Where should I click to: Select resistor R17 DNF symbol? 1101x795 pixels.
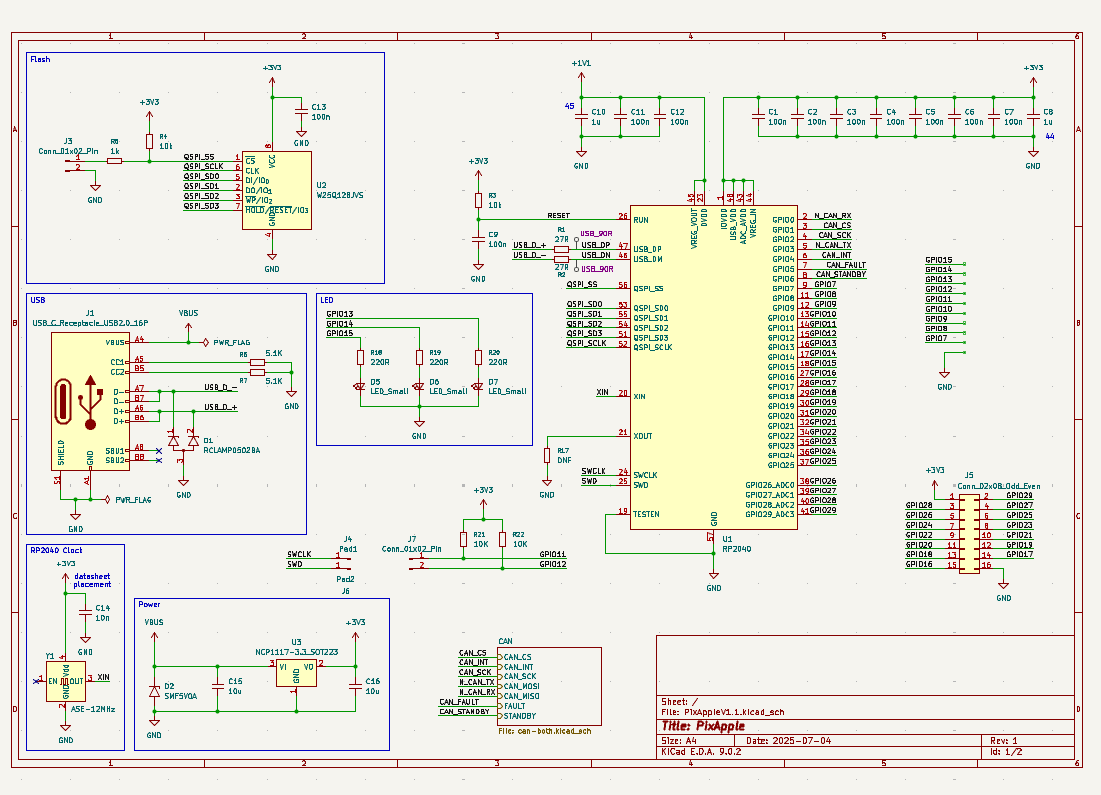pyautogui.click(x=547, y=455)
